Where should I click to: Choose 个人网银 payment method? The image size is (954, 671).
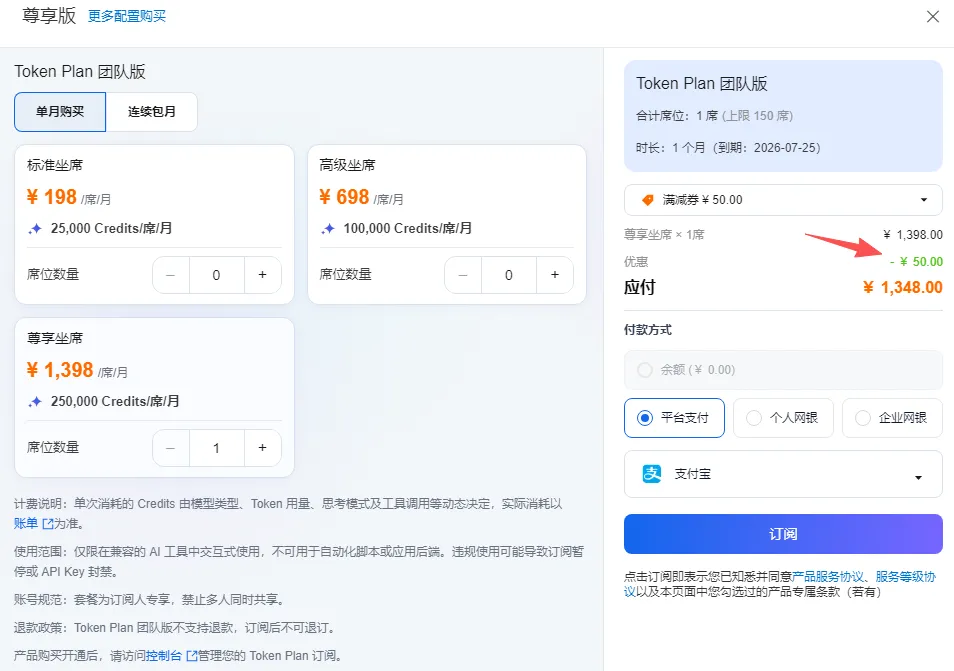(783, 418)
